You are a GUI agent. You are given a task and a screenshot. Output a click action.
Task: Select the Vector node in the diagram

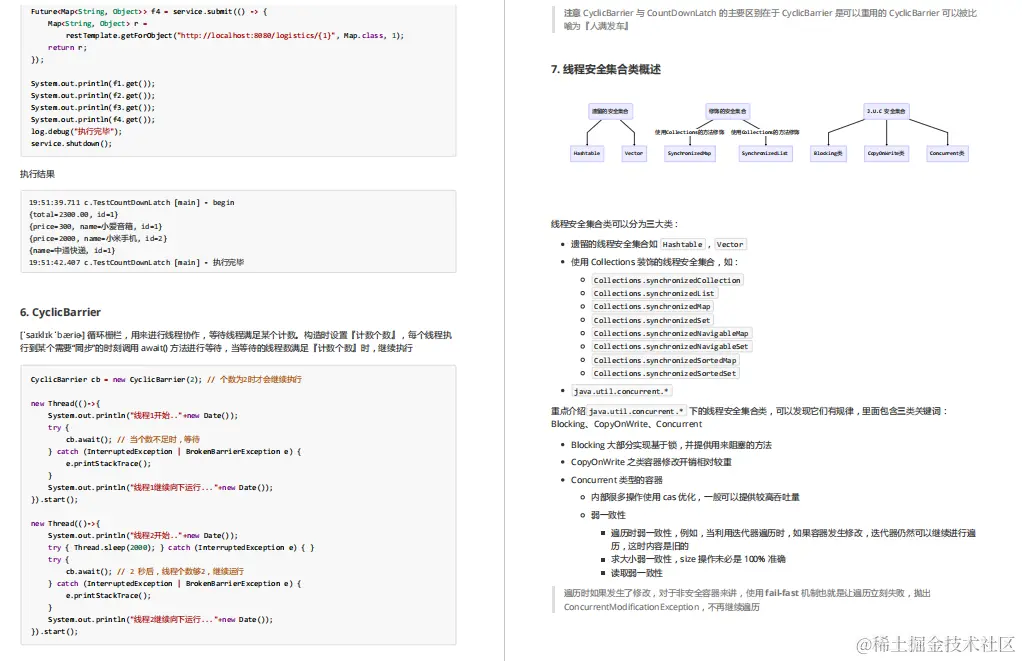[634, 153]
